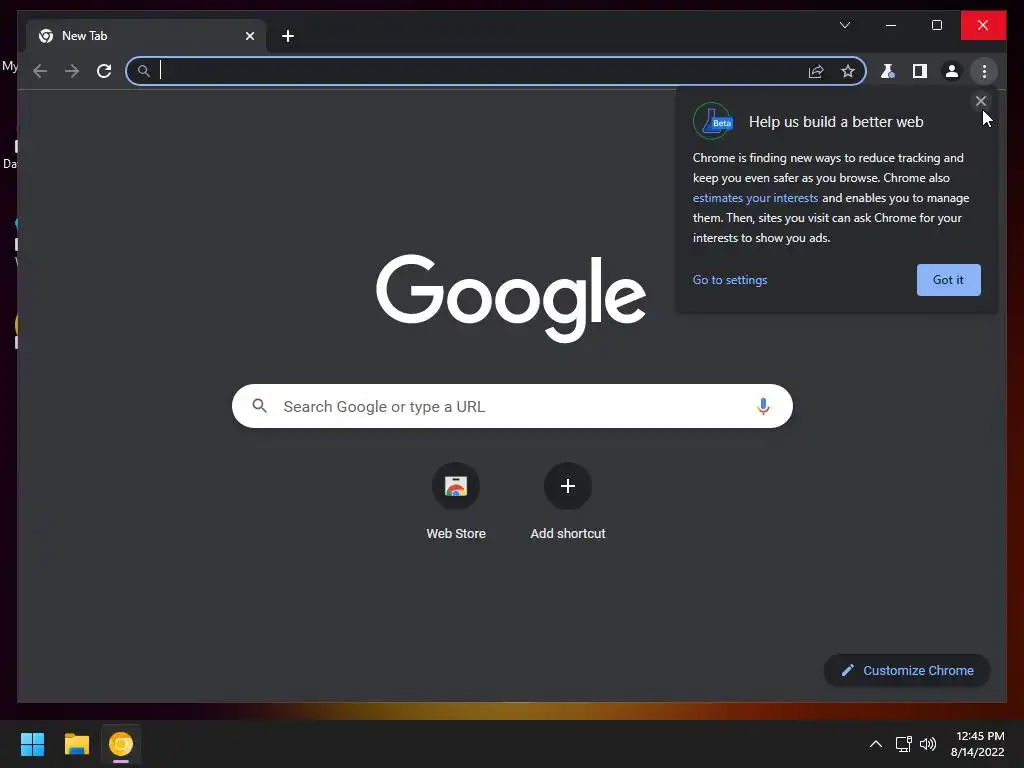Click the Got it button
The height and width of the screenshot is (768, 1024).
948,280
